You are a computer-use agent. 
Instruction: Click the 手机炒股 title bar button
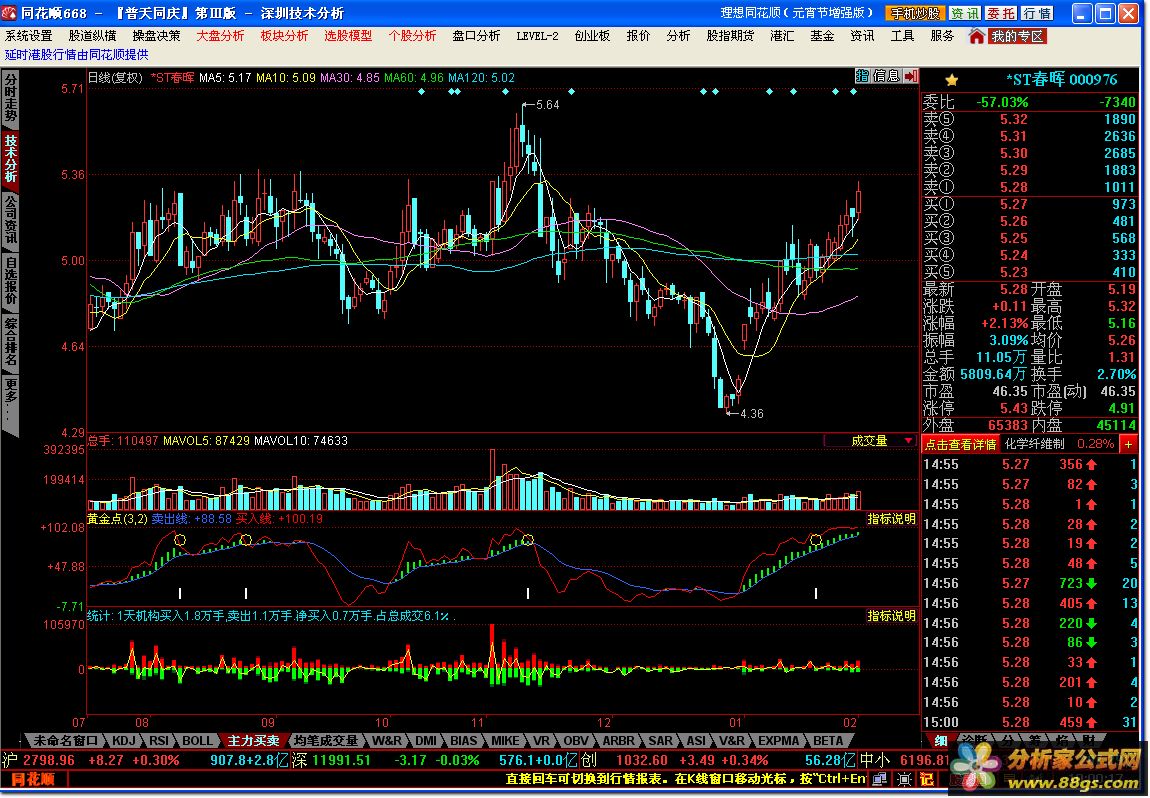coord(915,13)
